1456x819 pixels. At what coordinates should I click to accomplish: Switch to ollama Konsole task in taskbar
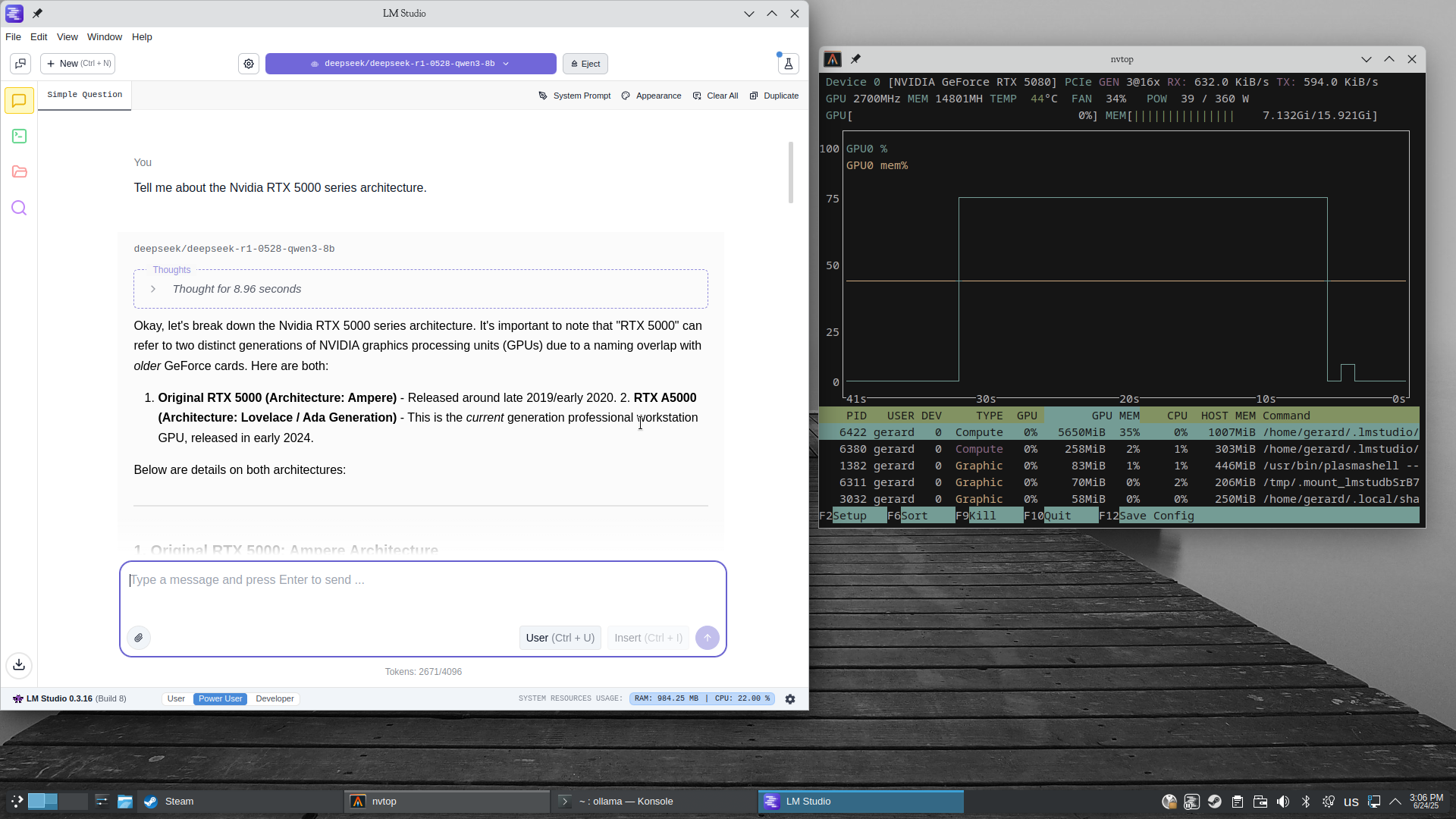654,802
